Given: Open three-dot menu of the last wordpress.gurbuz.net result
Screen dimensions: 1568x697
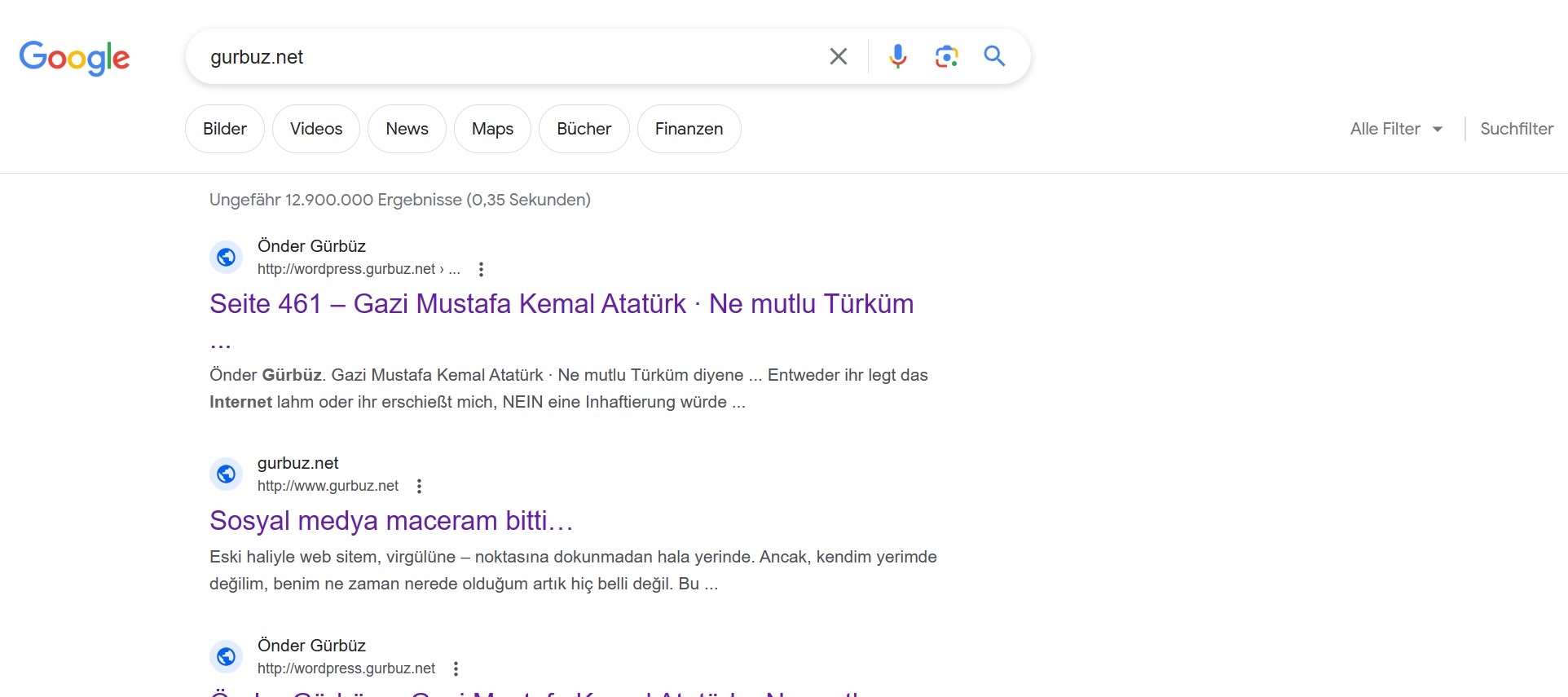Looking at the screenshot, I should [456, 668].
